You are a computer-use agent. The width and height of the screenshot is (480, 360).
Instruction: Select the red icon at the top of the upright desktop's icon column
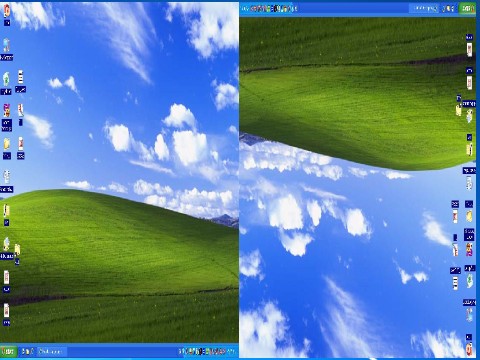[6, 10]
